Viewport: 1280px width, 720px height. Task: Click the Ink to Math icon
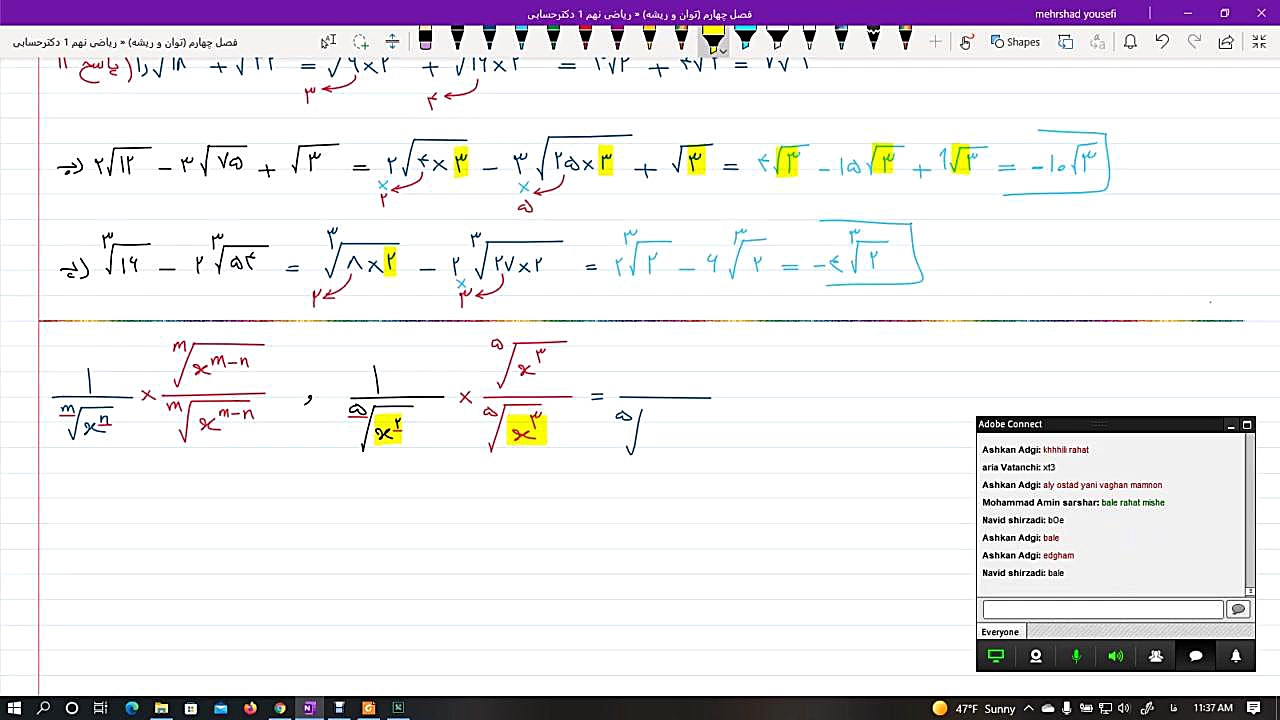pos(1098,42)
